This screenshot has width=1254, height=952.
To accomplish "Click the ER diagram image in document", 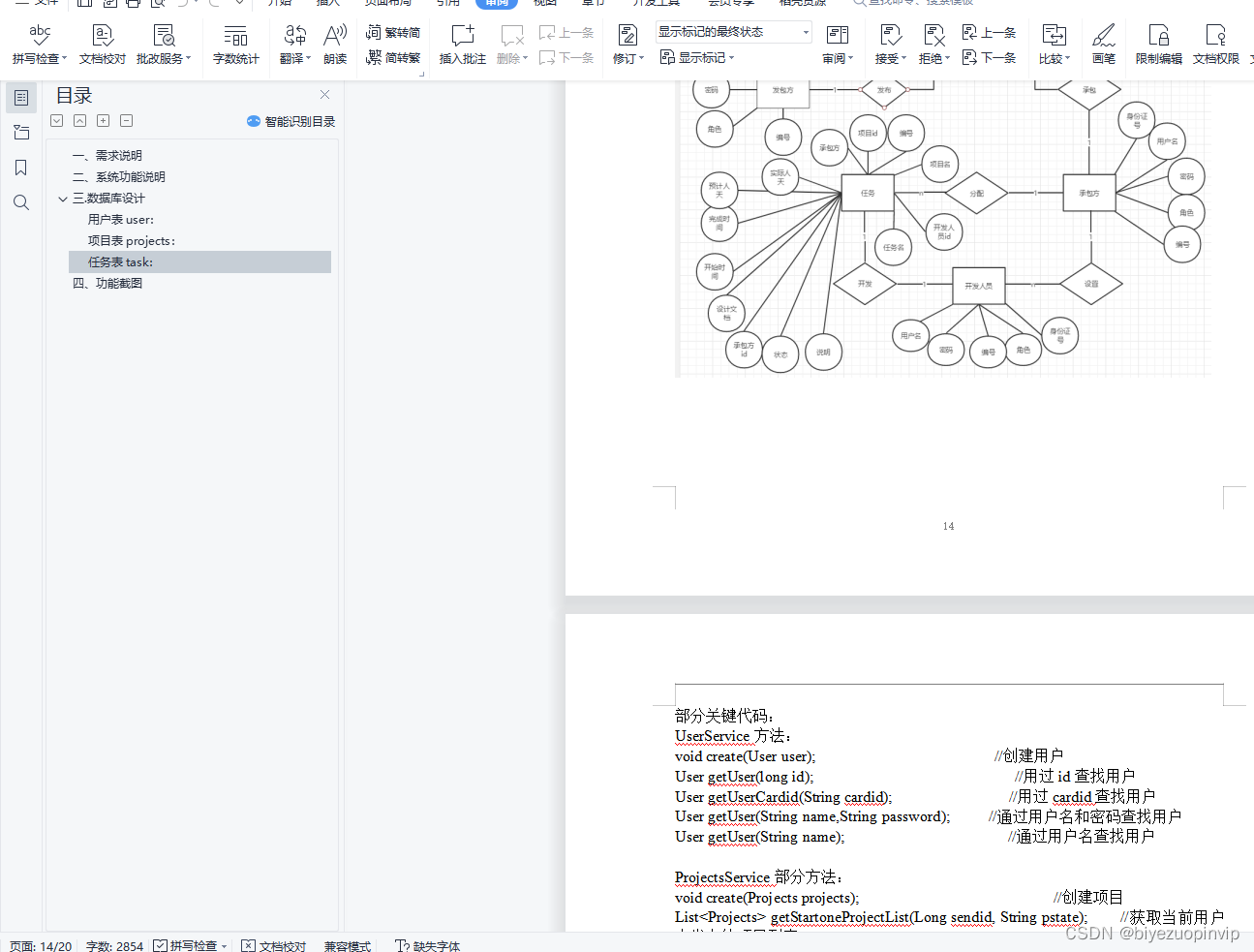I will tap(942, 229).
